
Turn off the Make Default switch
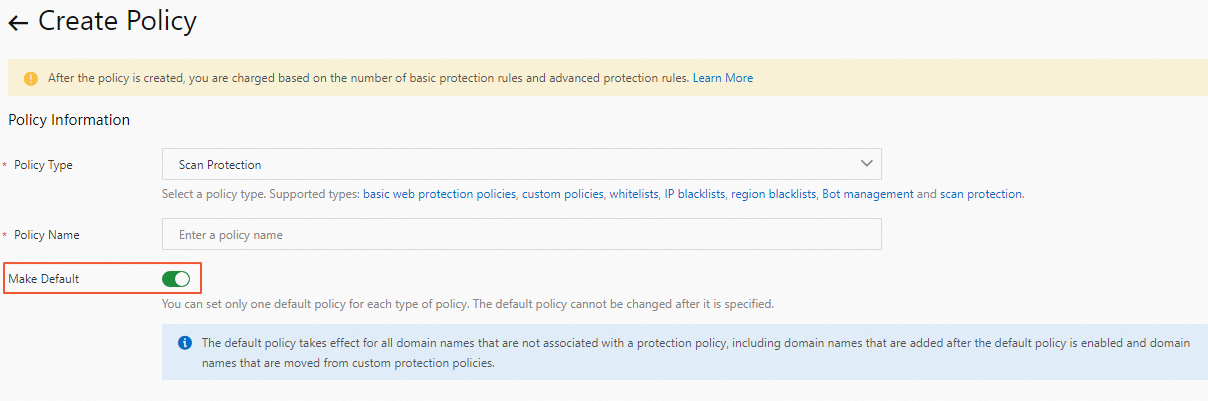click(176, 279)
